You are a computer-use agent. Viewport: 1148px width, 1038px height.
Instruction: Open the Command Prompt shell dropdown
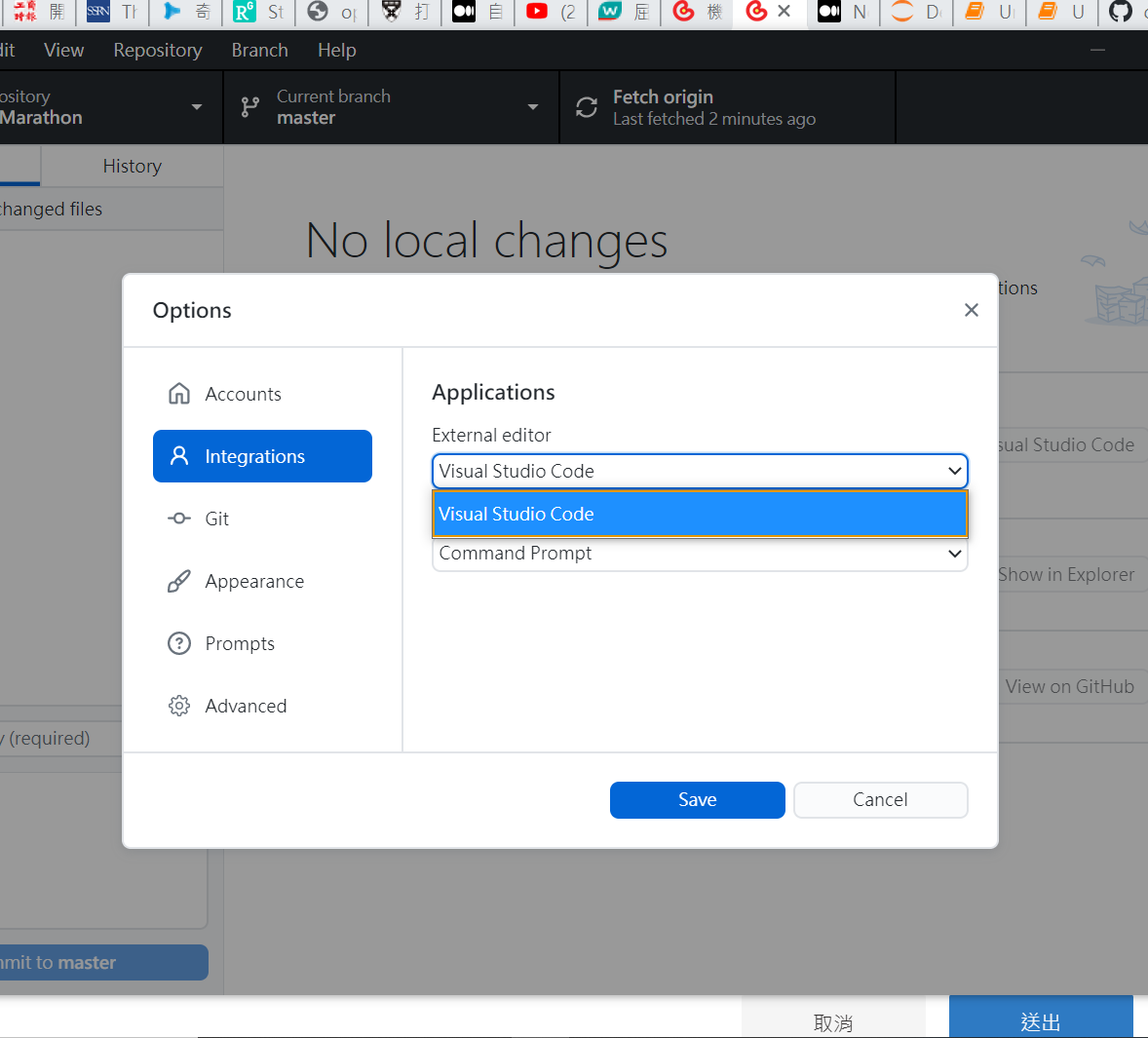(699, 554)
